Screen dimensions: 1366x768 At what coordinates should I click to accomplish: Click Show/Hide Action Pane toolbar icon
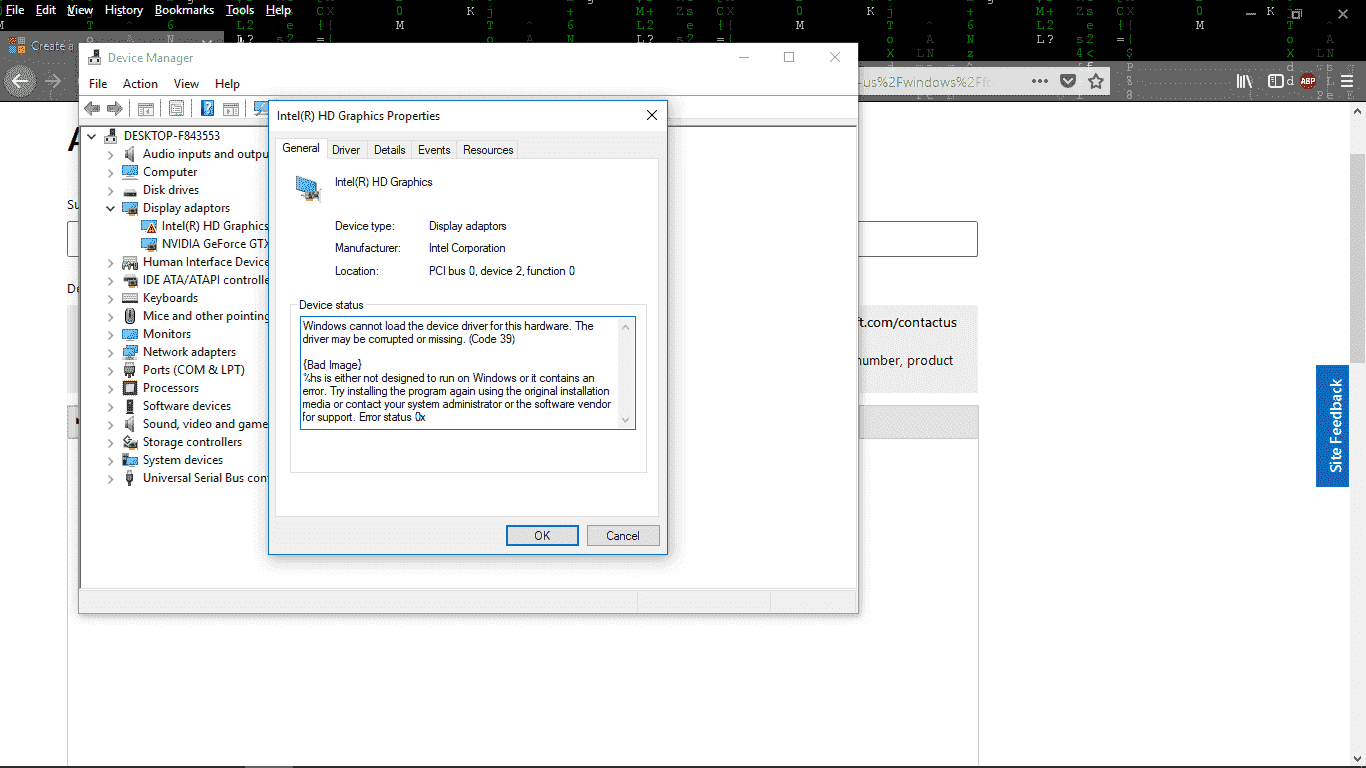231,108
